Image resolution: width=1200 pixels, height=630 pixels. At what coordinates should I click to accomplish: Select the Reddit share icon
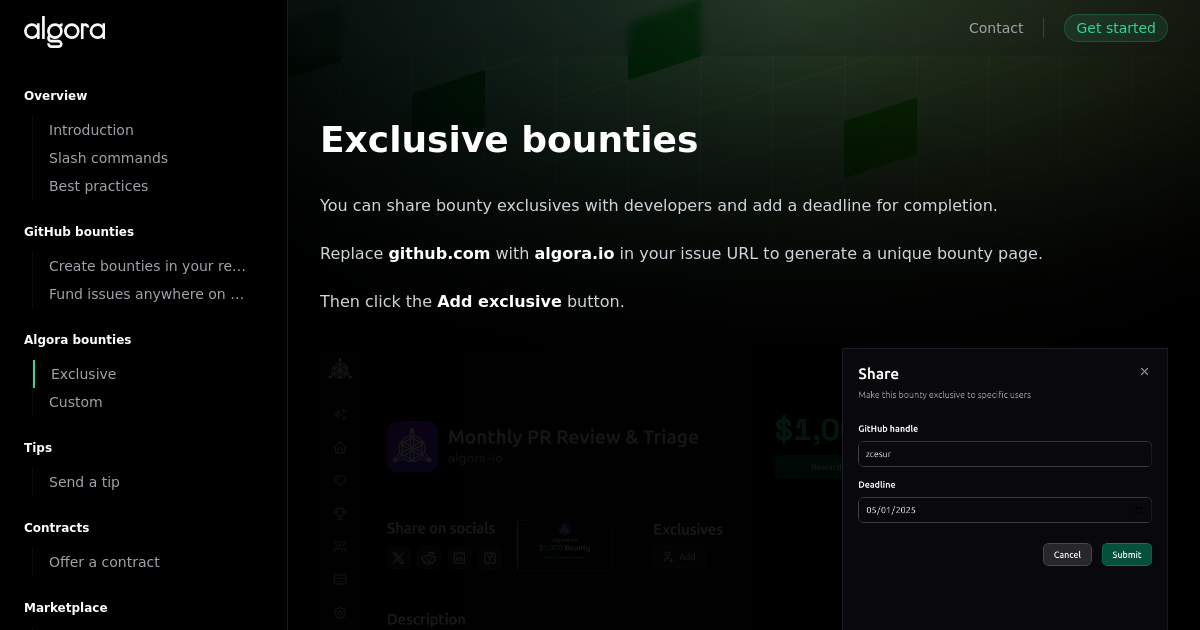pyautogui.click(x=429, y=558)
